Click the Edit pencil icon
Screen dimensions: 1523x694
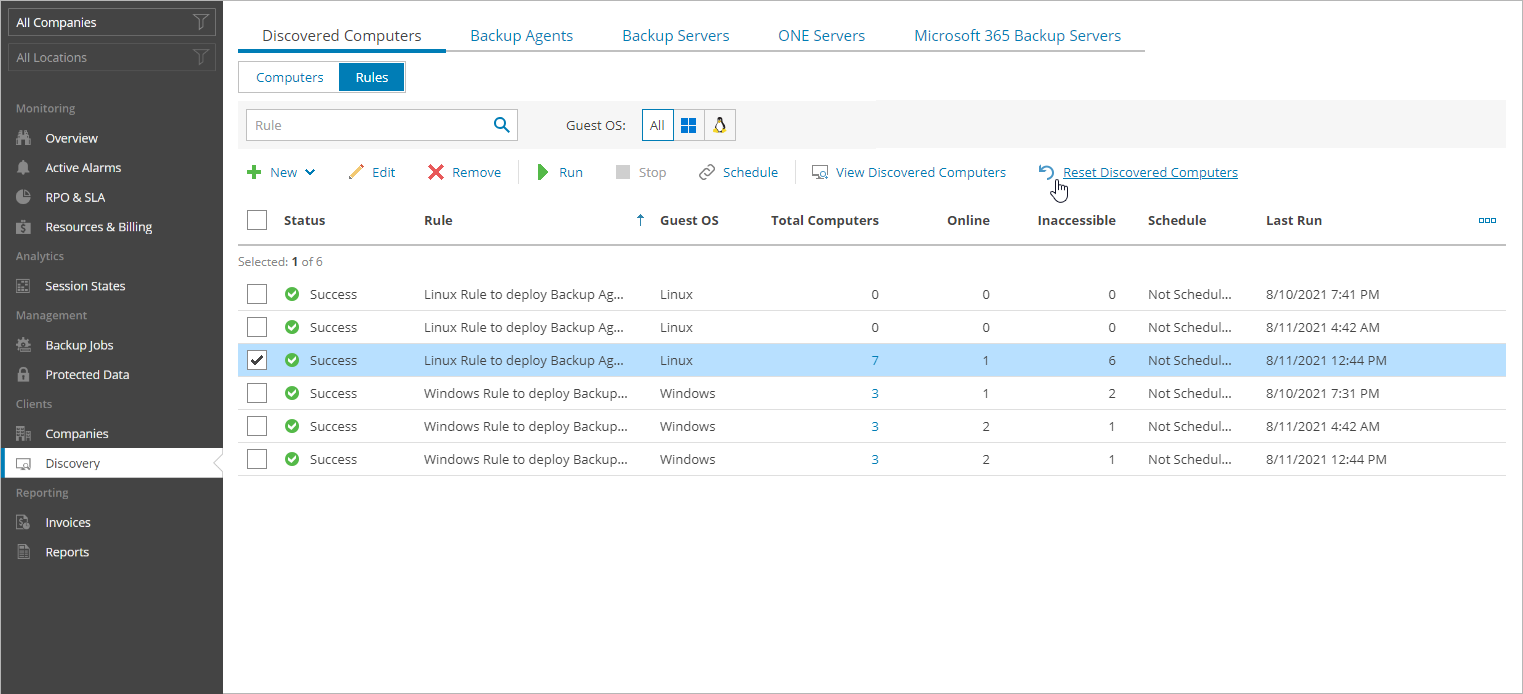click(x=356, y=172)
